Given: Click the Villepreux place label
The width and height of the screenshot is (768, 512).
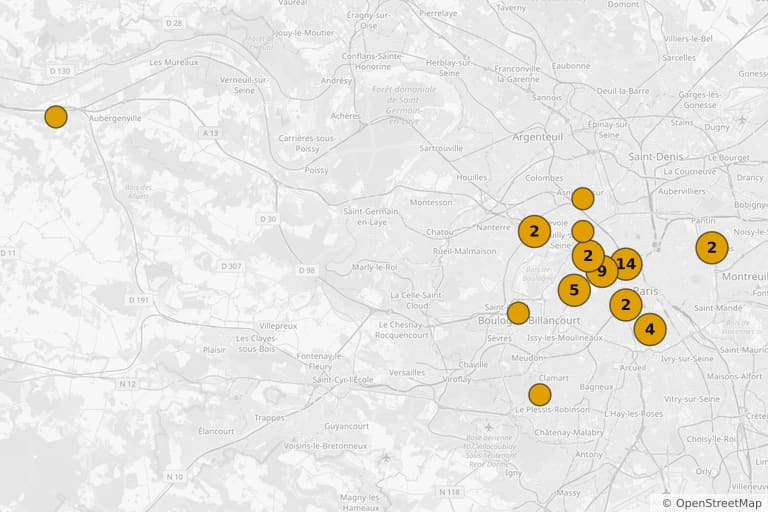Looking at the screenshot, I should 278,326.
